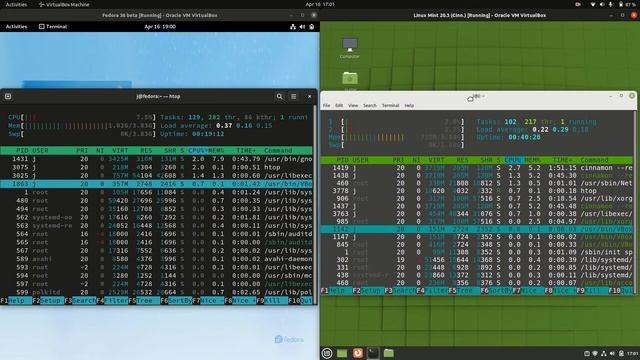The image size is (640, 360).
Task: Click the Mem usage meter in the Mint htop
Action: click(x=396, y=138)
